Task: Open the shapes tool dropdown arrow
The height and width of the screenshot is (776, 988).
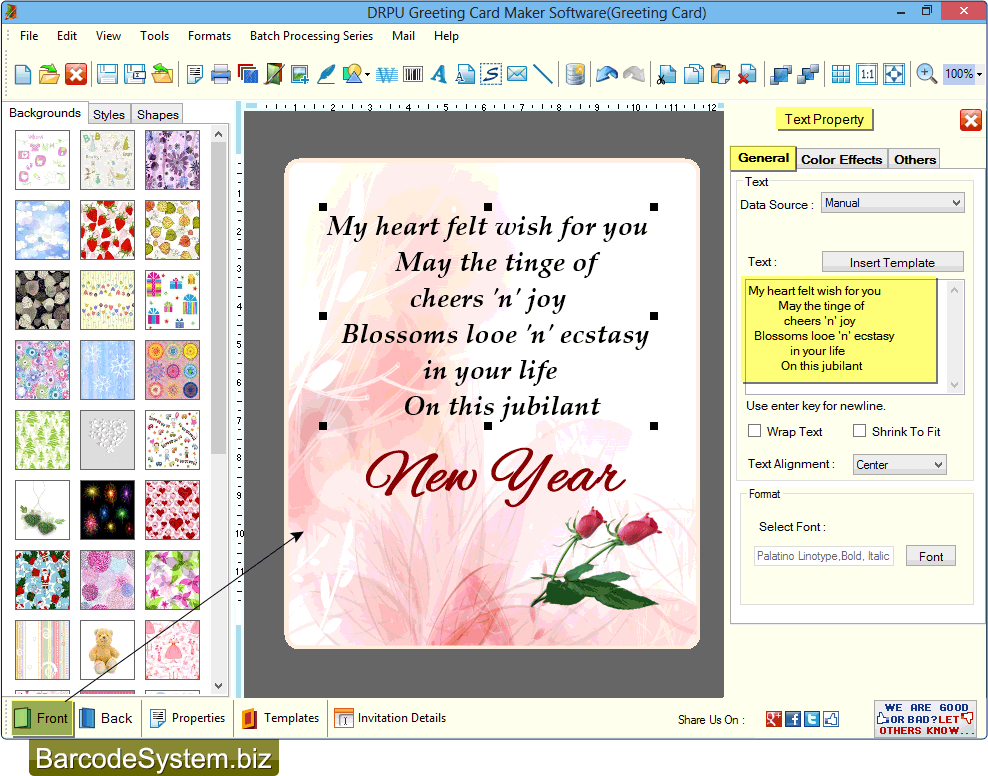Action: tap(367, 75)
